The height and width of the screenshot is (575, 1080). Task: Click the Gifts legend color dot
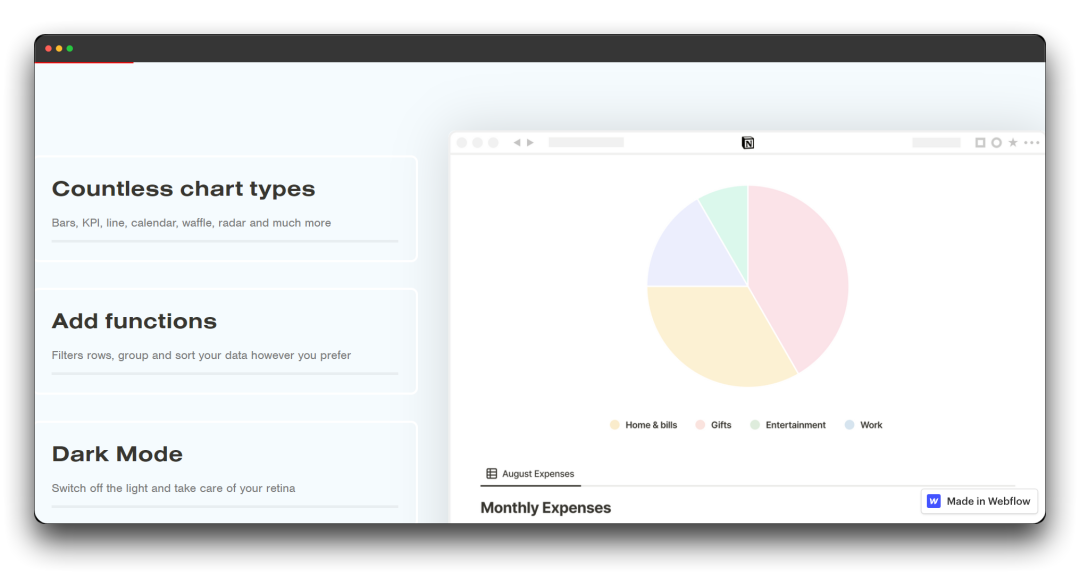[x=700, y=425]
